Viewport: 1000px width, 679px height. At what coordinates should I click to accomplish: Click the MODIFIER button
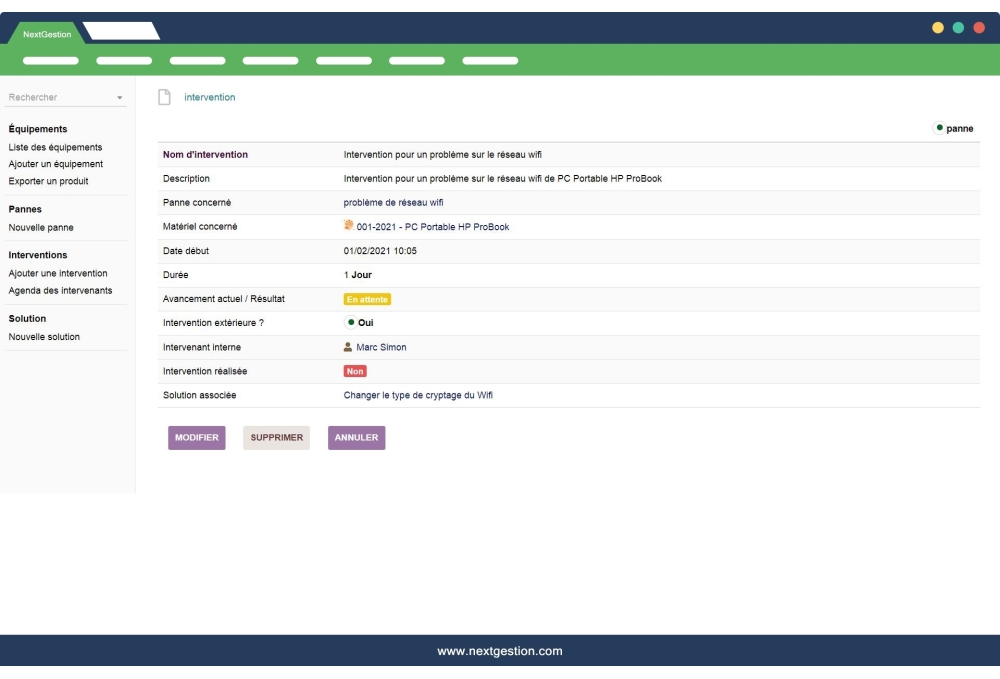click(x=196, y=437)
